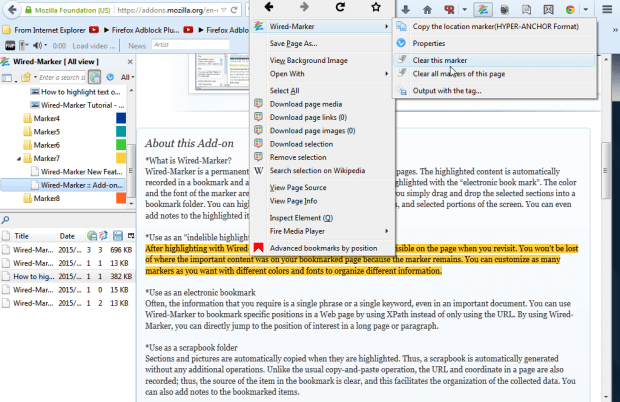Viewport: 620px width, 402px height.
Task: Bookmark page via context menu star
Action: coord(376,7)
